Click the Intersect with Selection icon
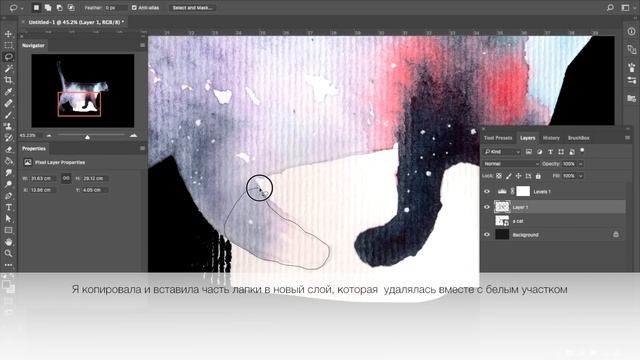The height and width of the screenshot is (360, 640). pos(71,7)
